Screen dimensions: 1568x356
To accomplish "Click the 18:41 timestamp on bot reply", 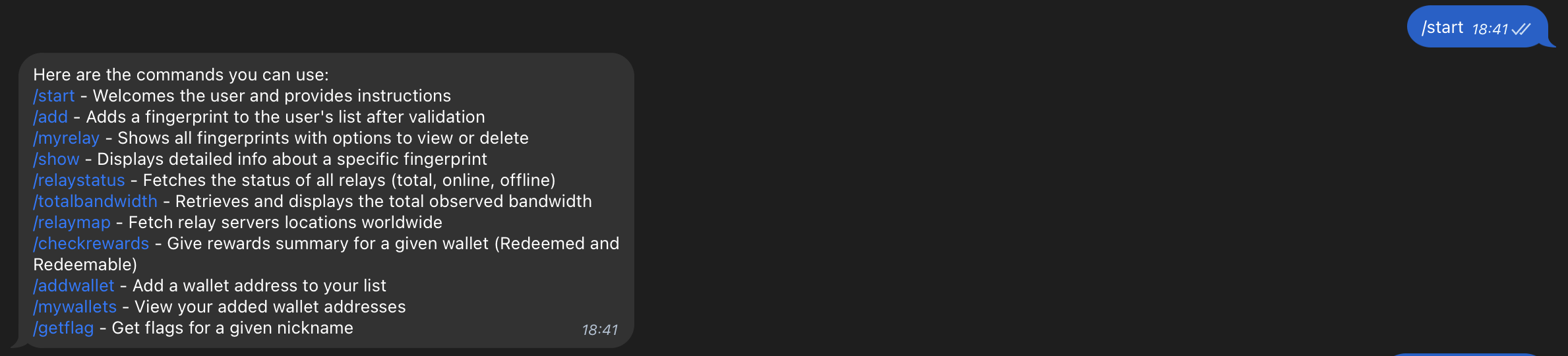I will click(600, 330).
